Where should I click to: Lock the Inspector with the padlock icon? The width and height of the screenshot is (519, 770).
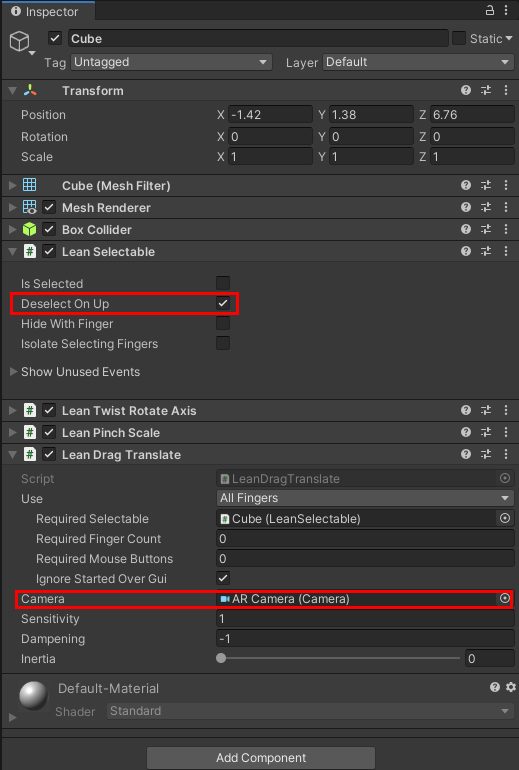(490, 10)
